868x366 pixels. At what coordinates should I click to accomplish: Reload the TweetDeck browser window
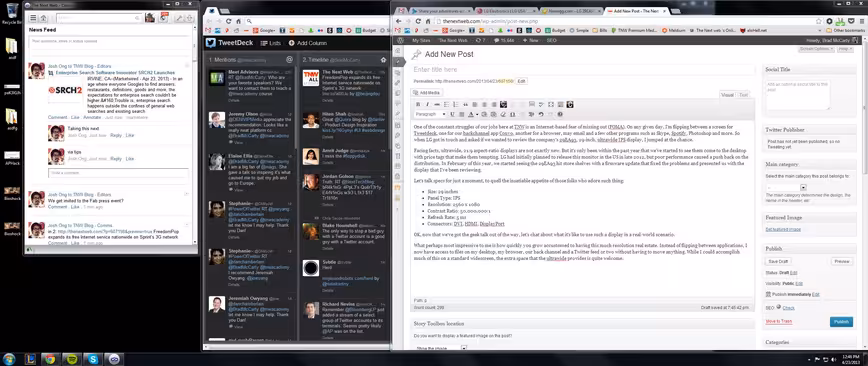[229, 21]
